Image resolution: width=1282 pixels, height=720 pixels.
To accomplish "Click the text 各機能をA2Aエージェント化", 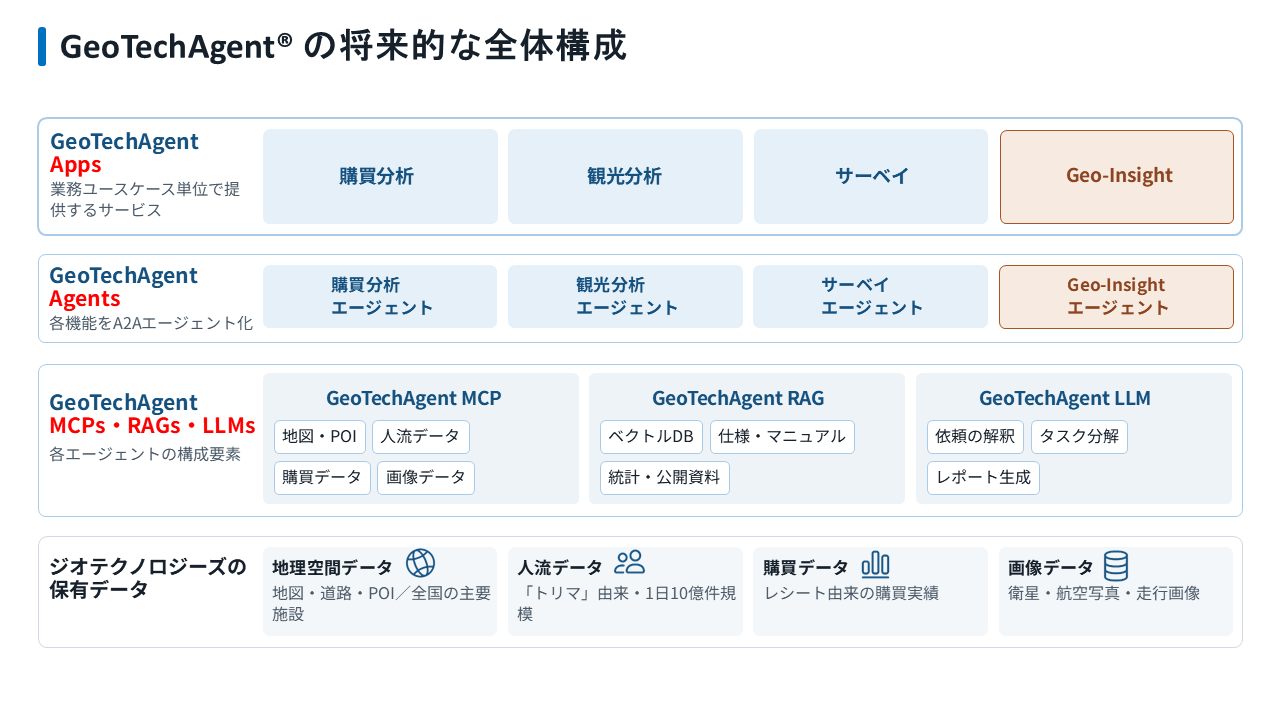I will click(151, 323).
